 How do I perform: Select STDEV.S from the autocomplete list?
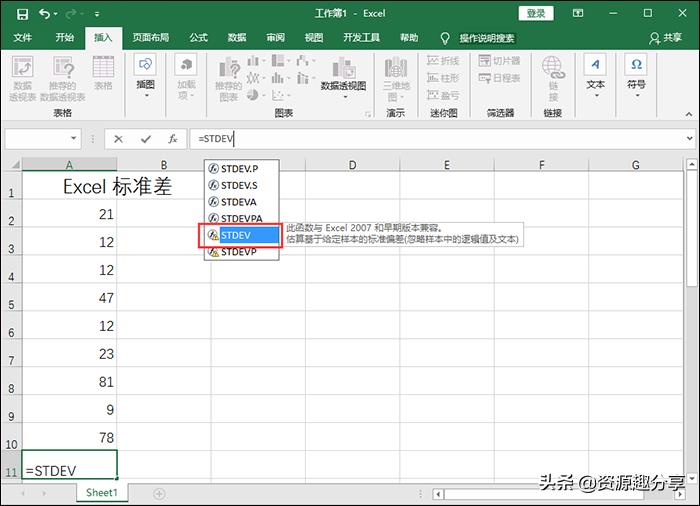pyautogui.click(x=239, y=185)
